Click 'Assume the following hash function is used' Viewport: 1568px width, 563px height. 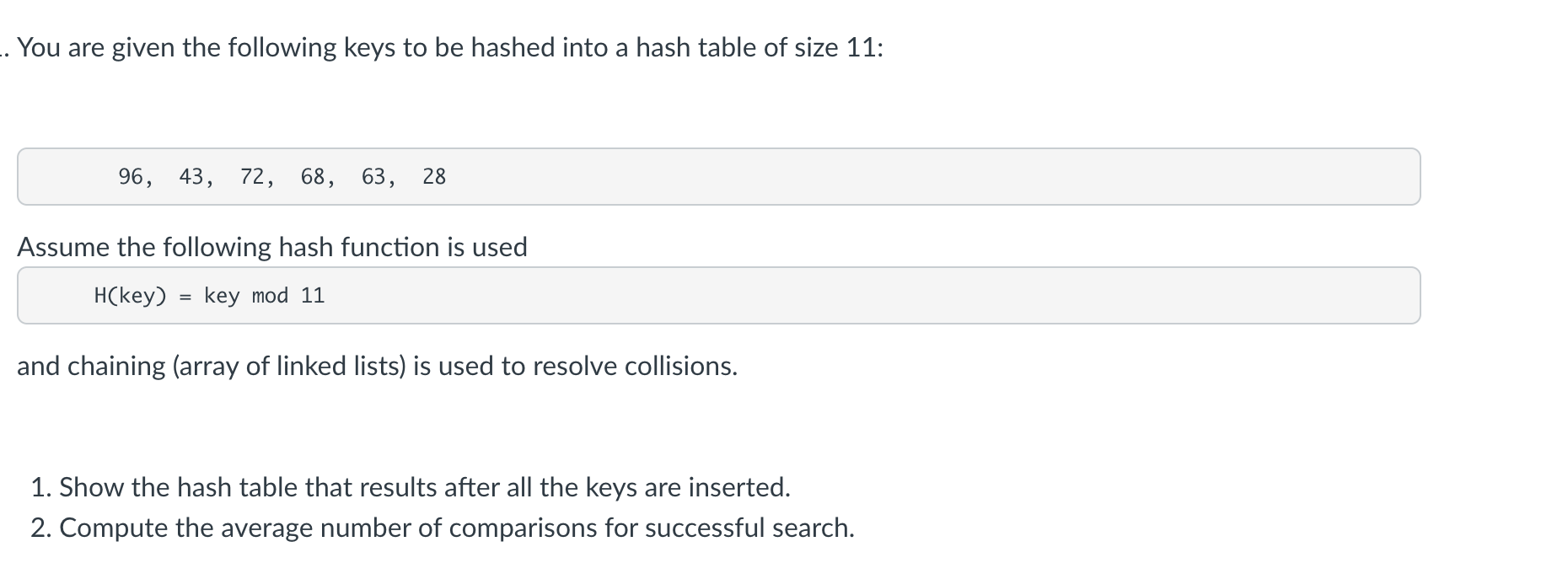click(272, 247)
